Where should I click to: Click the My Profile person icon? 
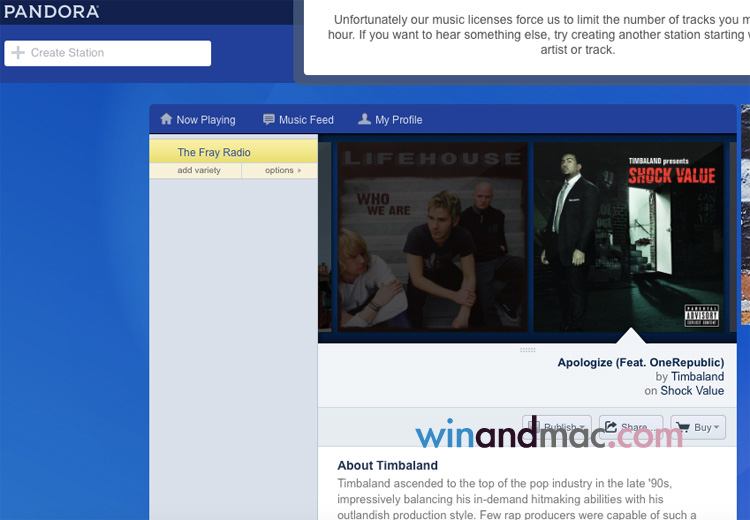(x=364, y=119)
